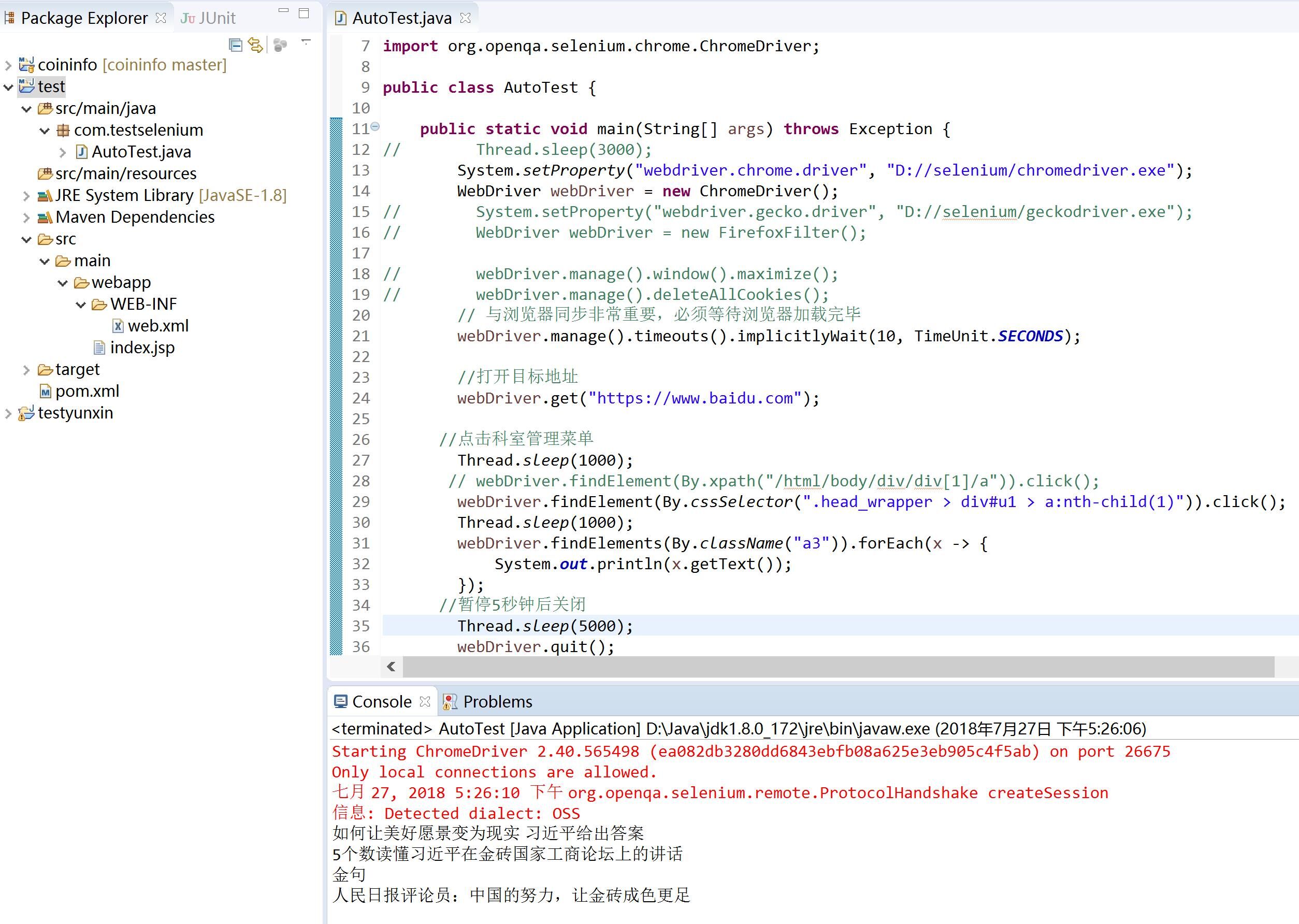Select the AutoTest.java file icon in tree

point(82,152)
